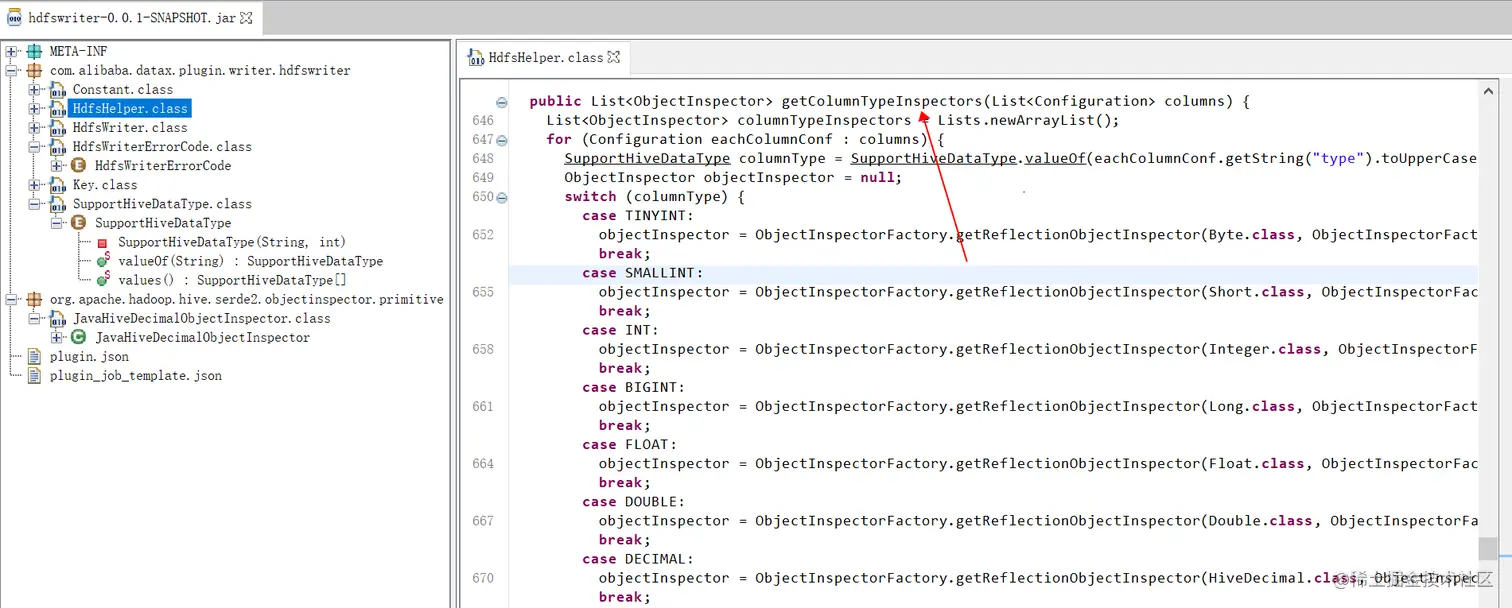
Task: Follow SupportHiveDataType link before .valueOf
Action: pyautogui.click(x=934, y=158)
